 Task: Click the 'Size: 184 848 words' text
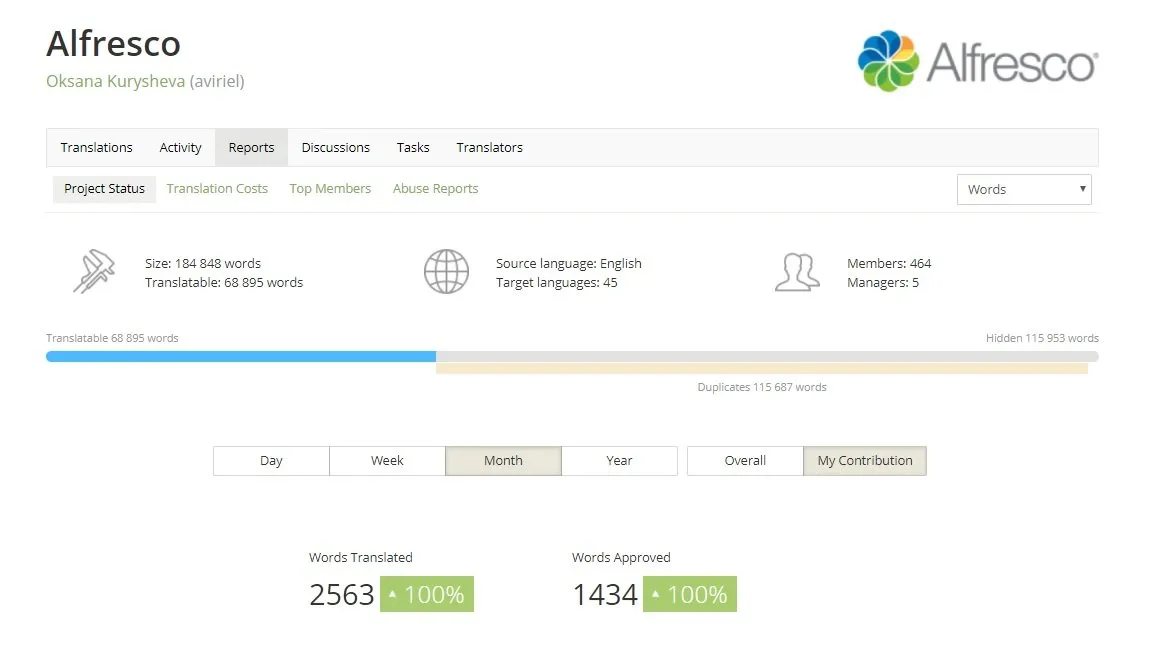pyautogui.click(x=203, y=264)
